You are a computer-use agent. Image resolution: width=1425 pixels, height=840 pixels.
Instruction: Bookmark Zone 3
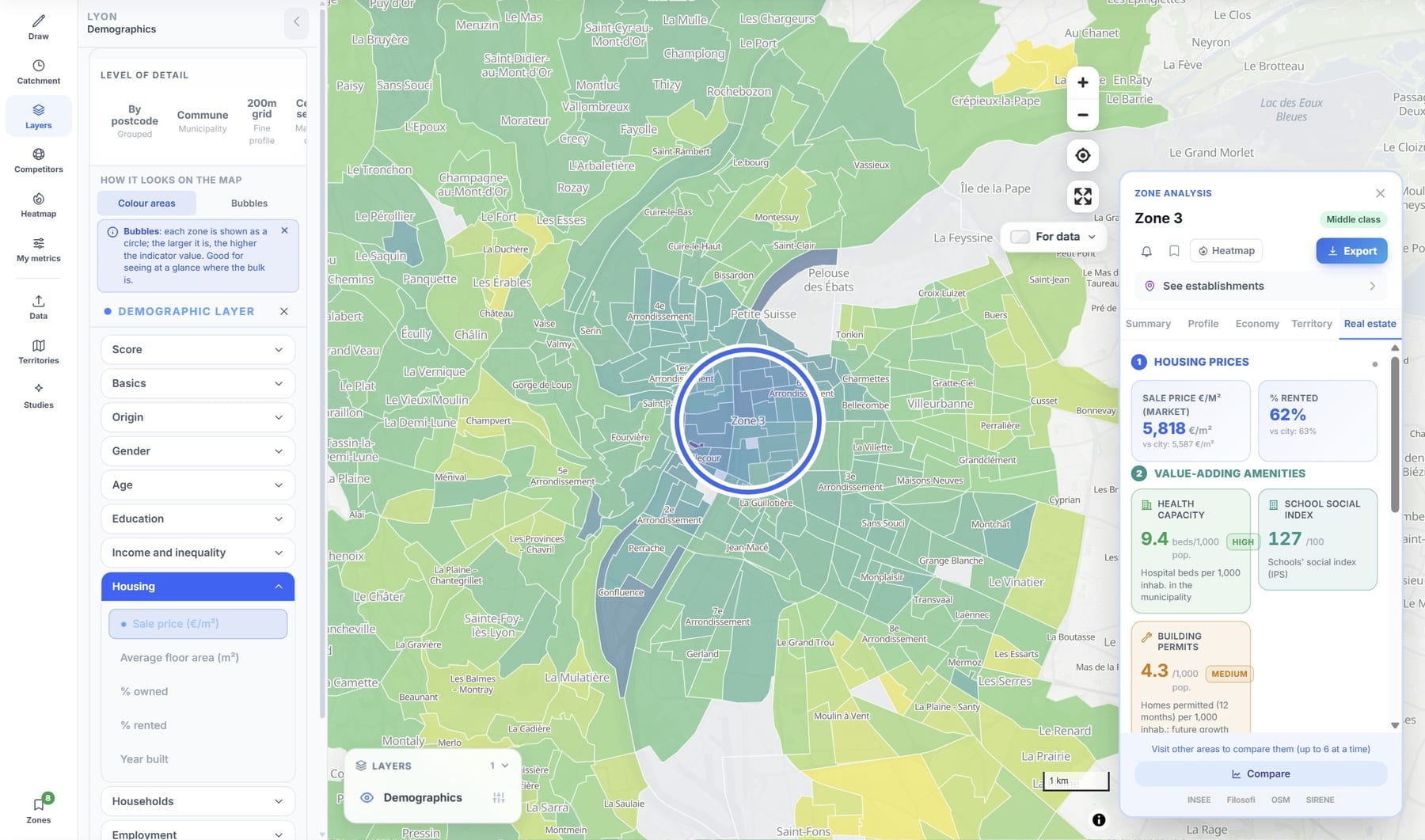tap(1174, 251)
